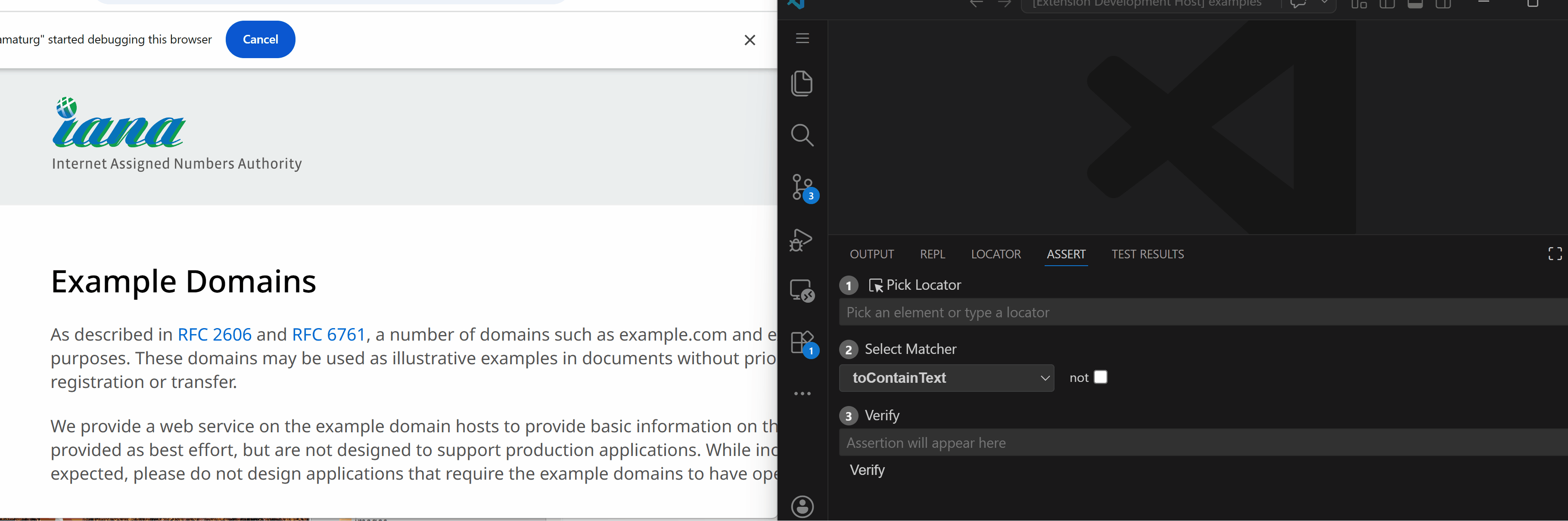Maximize the panel size icon
1568x521 pixels.
pyautogui.click(x=1555, y=254)
